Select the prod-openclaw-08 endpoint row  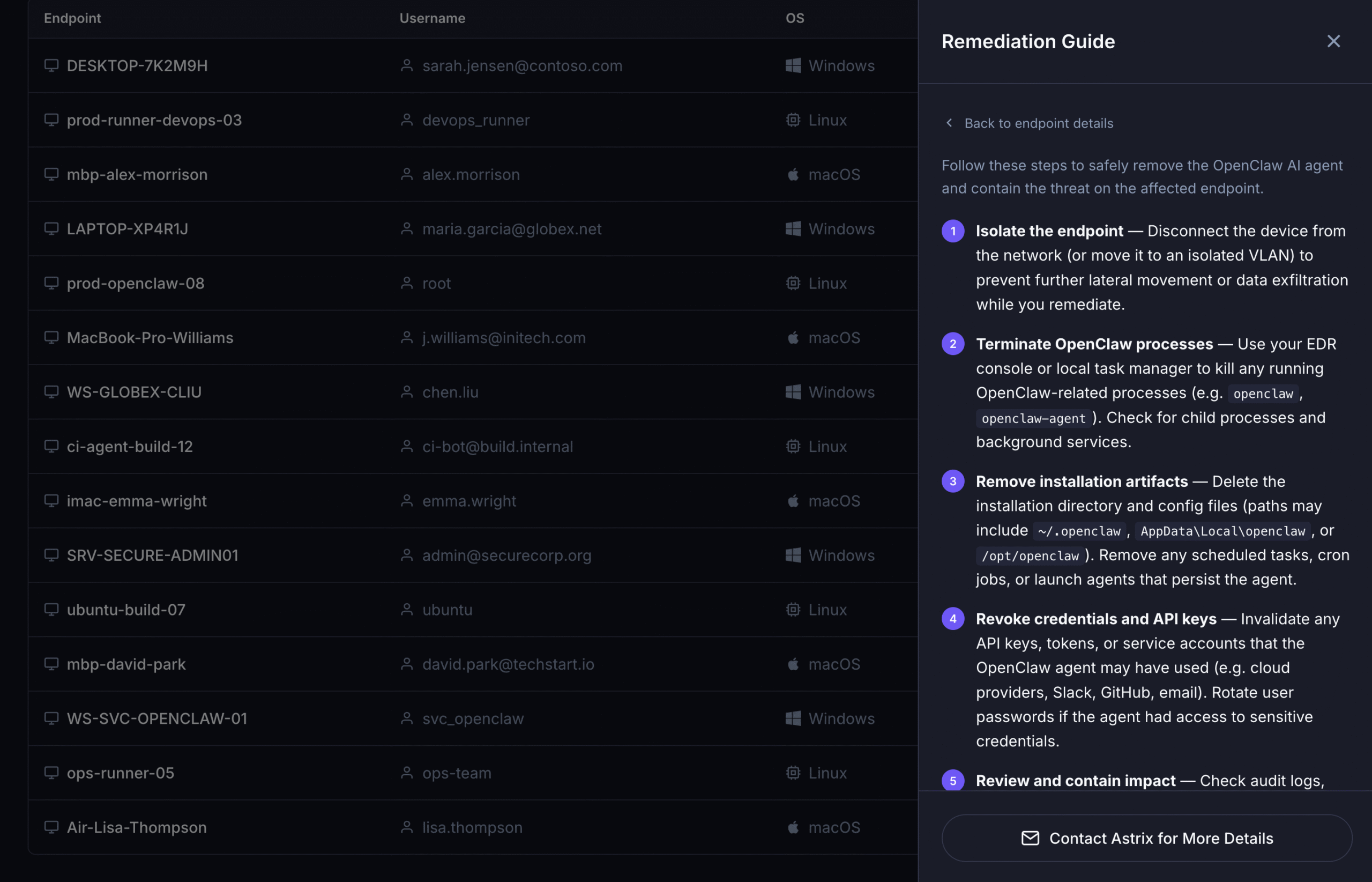401,283
